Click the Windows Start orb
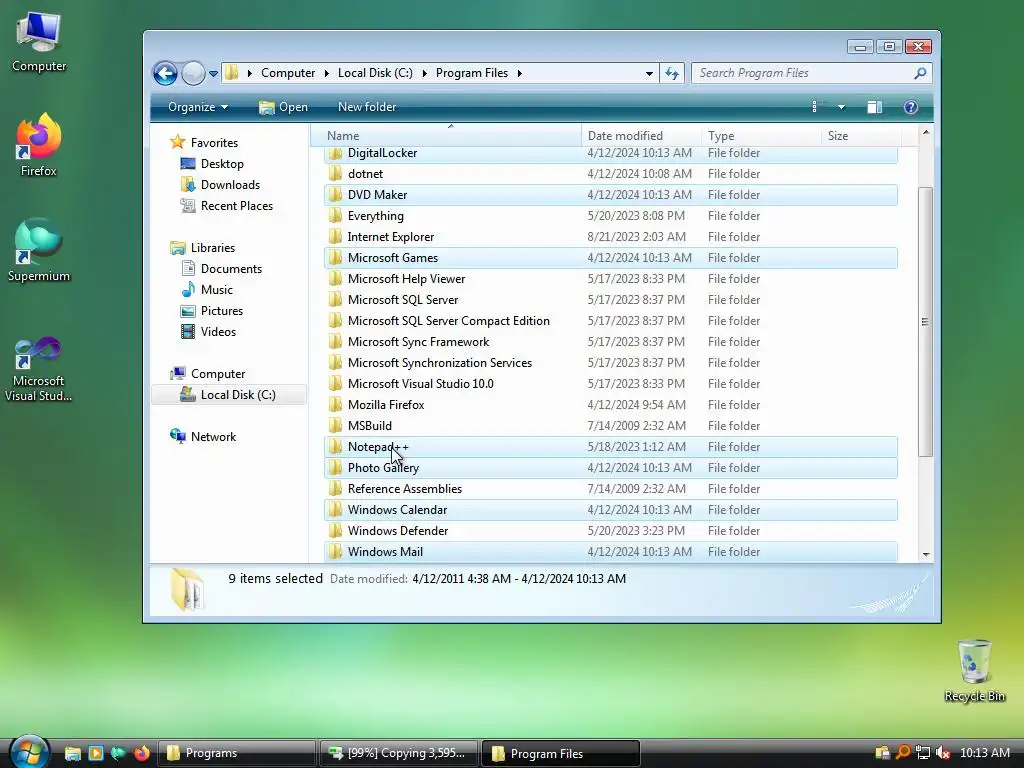The height and width of the screenshot is (768, 1024). click(x=29, y=752)
